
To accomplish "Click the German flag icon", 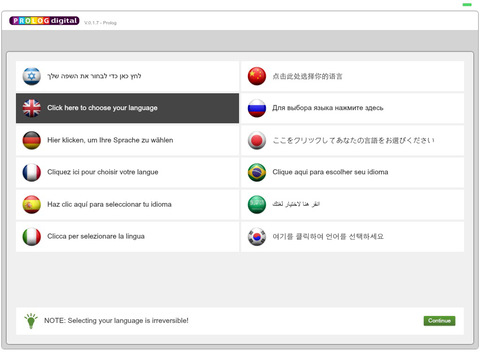I will point(32,140).
